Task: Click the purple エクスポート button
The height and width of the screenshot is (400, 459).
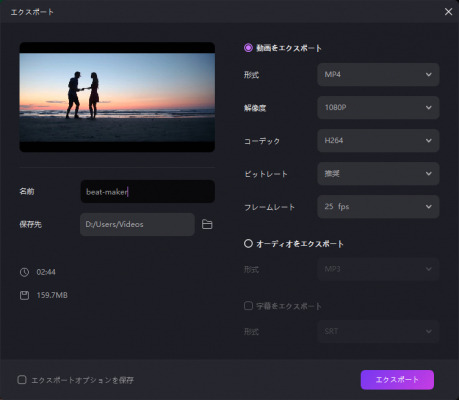Action: [397, 380]
